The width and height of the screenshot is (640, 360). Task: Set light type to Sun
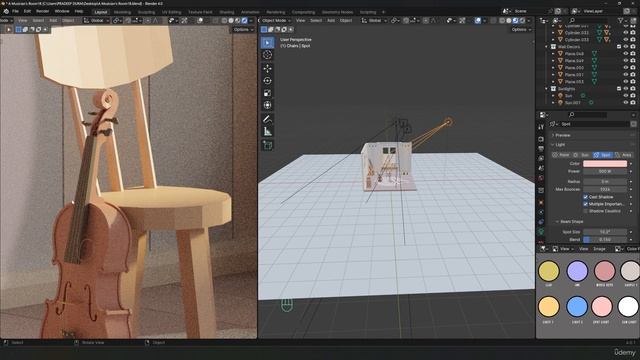582,155
